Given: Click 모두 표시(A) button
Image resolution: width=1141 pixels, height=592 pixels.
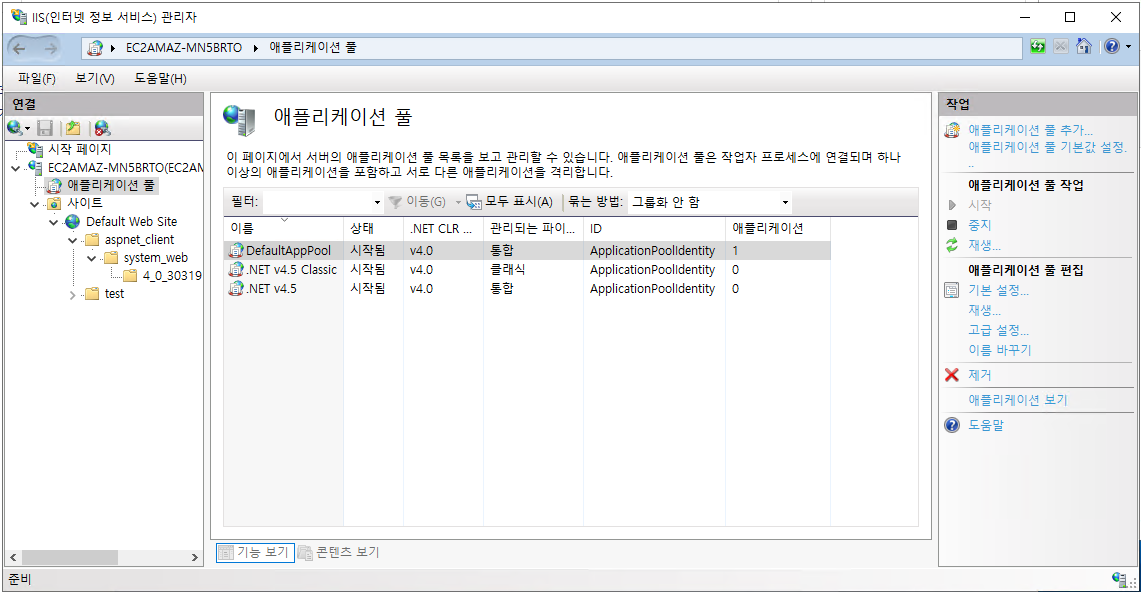Looking at the screenshot, I should 510,201.
